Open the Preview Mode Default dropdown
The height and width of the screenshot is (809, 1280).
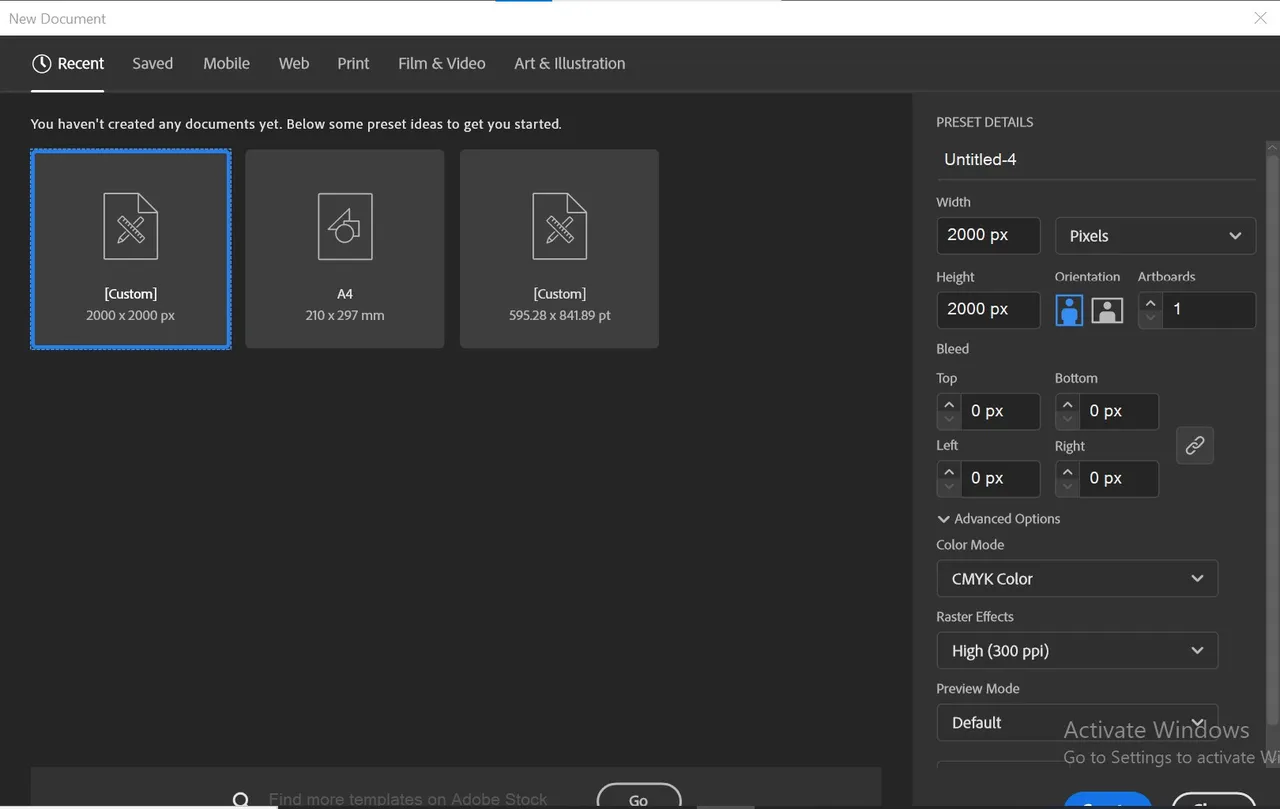tap(1077, 722)
